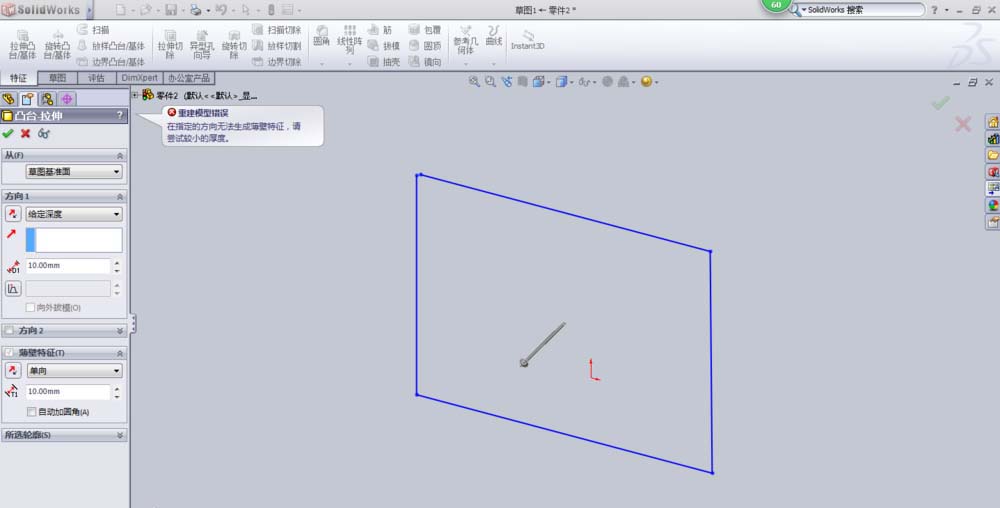Open the FeatureManager design tree tab icon
This screenshot has height=508, width=1000.
pyautogui.click(x=8, y=99)
